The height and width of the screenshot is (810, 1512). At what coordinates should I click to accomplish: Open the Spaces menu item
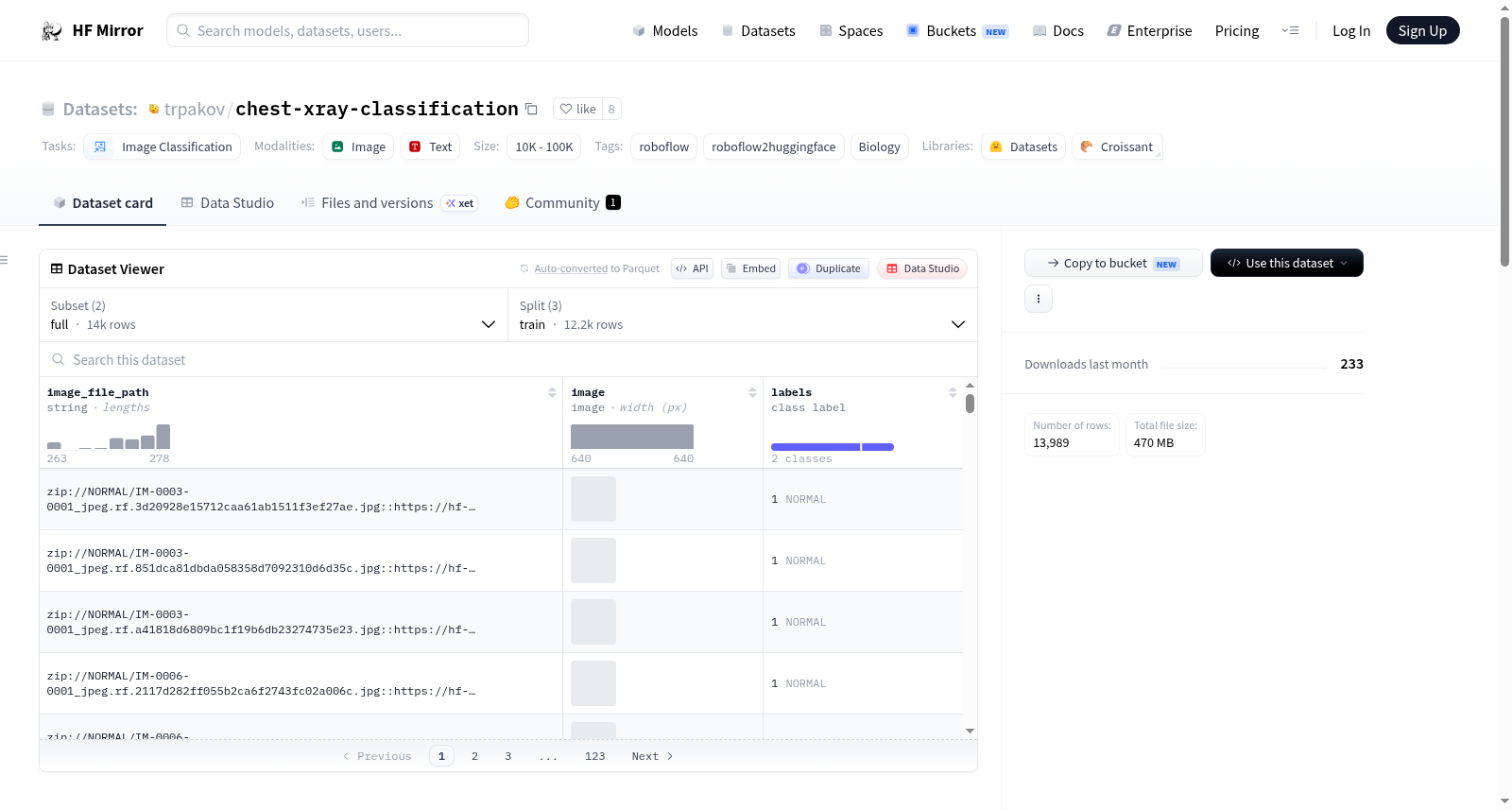[x=851, y=31]
